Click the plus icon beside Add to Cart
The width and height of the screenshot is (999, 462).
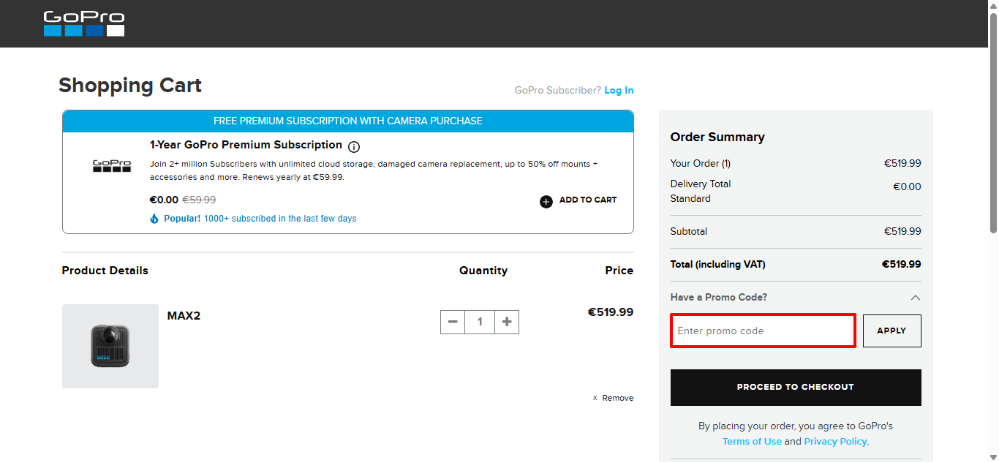pyautogui.click(x=546, y=202)
